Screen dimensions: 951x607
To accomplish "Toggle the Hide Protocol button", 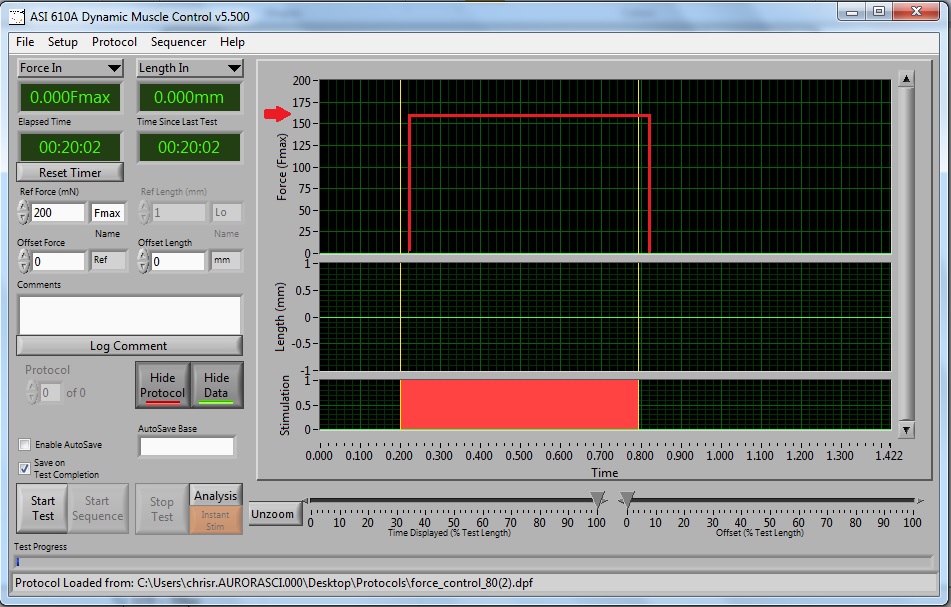I will (x=163, y=385).
